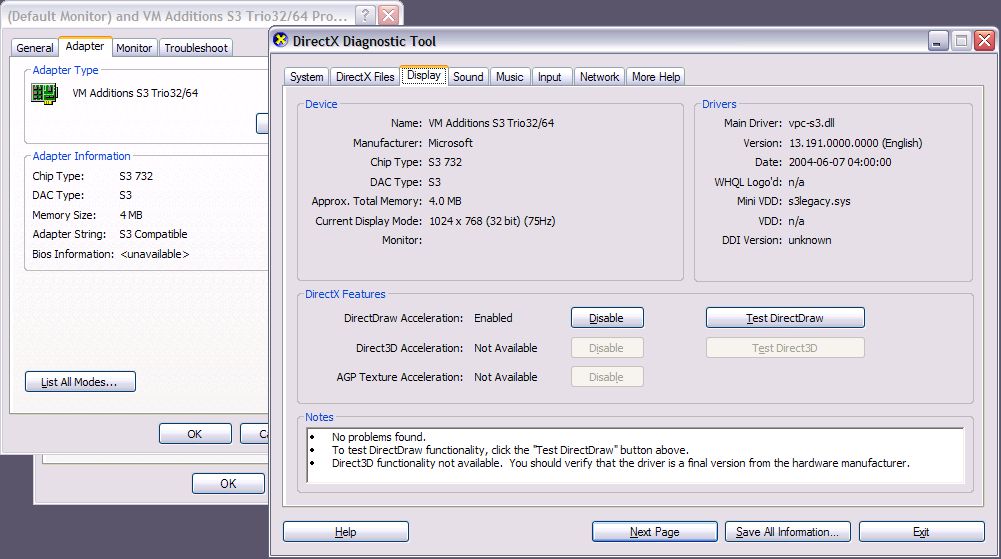Click the main driver name vpc-s3.dll
Image resolution: width=1001 pixels, height=559 pixels.
(811, 123)
